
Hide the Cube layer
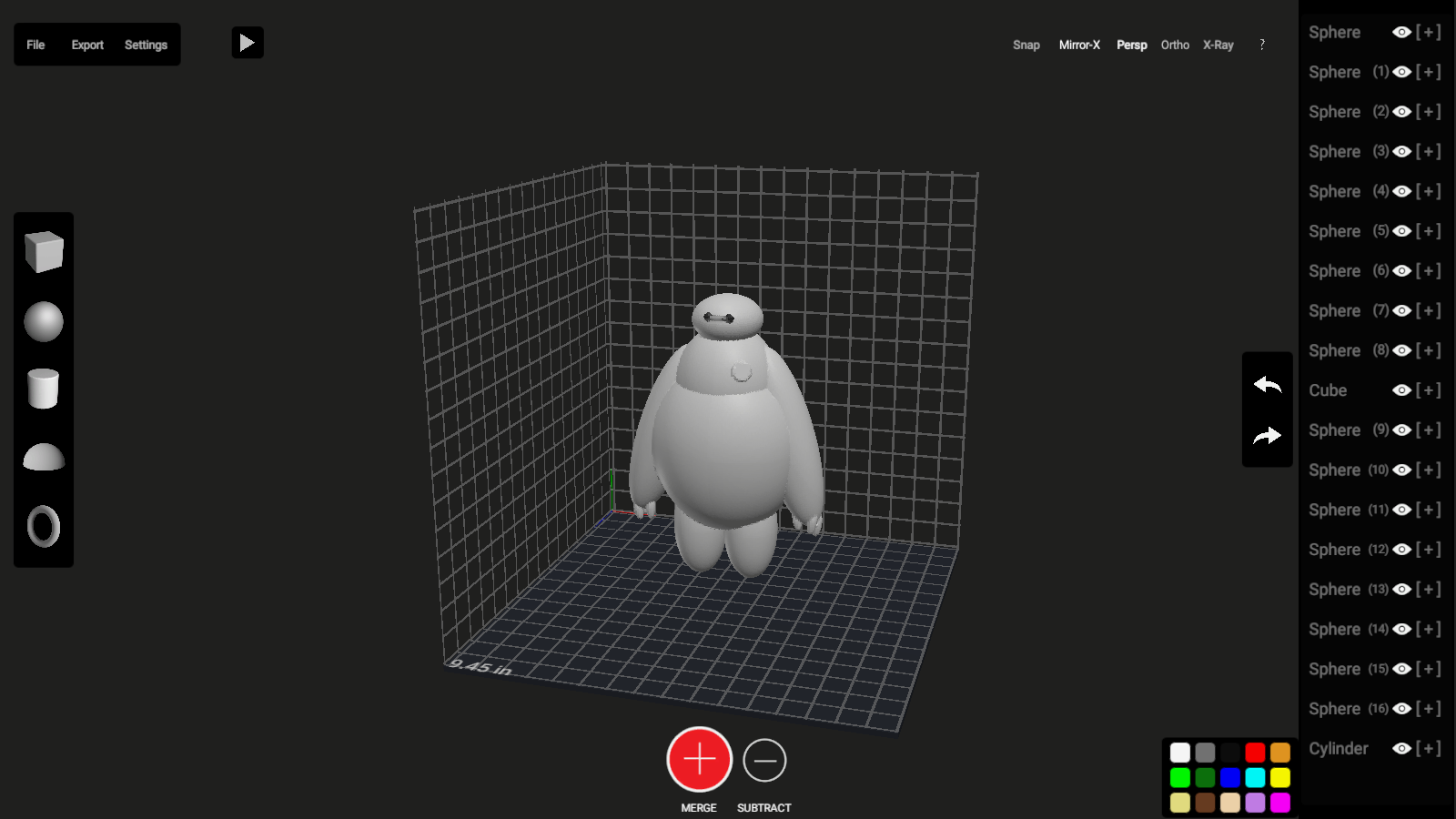pyautogui.click(x=1402, y=390)
